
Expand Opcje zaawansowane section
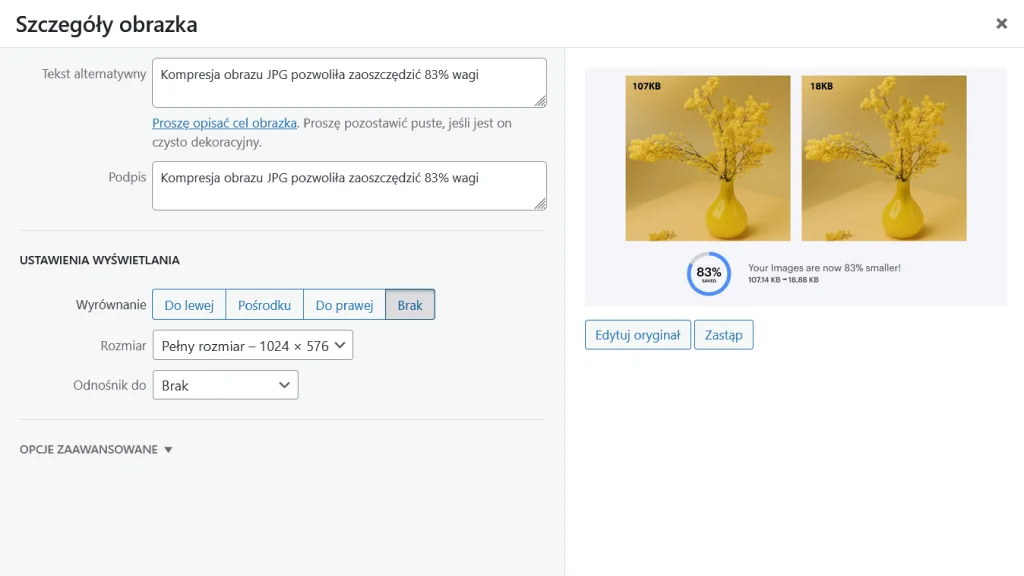(x=96, y=450)
